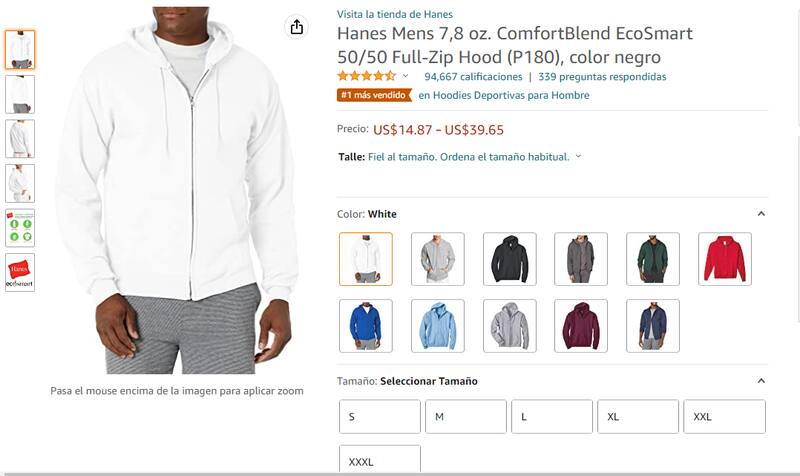Screen dimensions: 800x476
Task: Select the light blue hoodie swatch
Action: pyautogui.click(x=438, y=326)
